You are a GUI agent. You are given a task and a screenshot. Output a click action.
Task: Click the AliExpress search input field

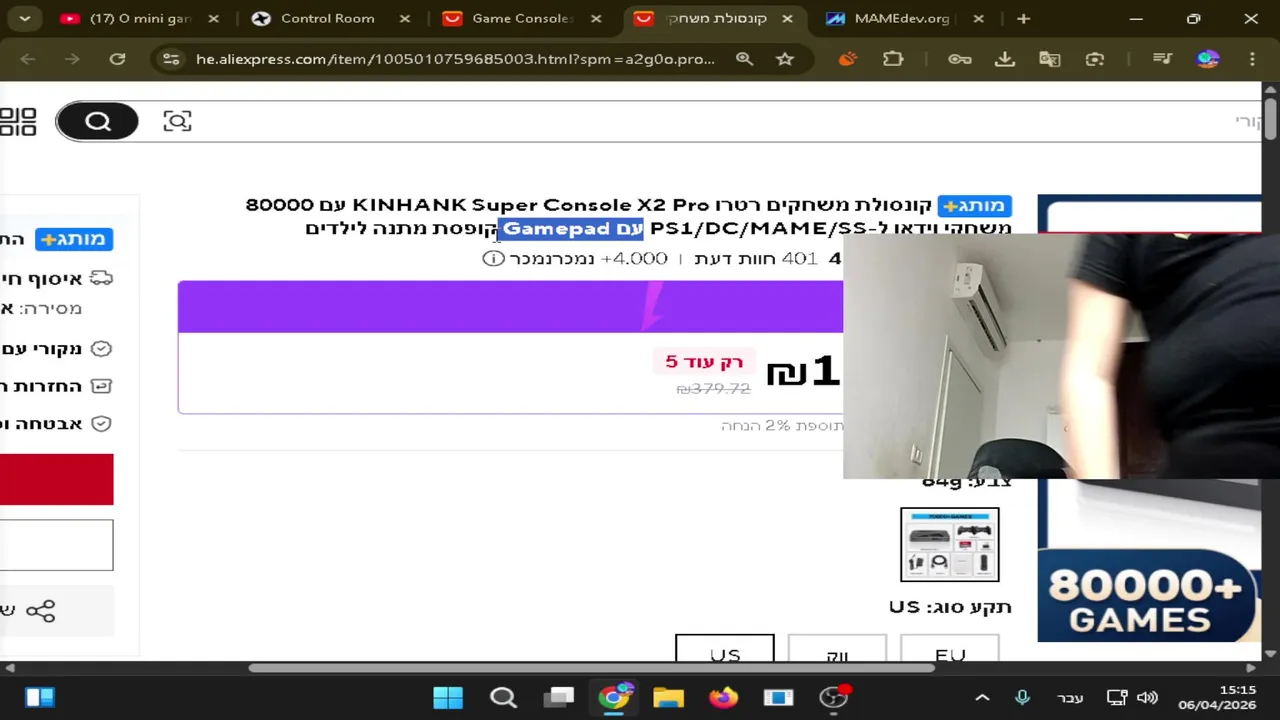click(725, 121)
